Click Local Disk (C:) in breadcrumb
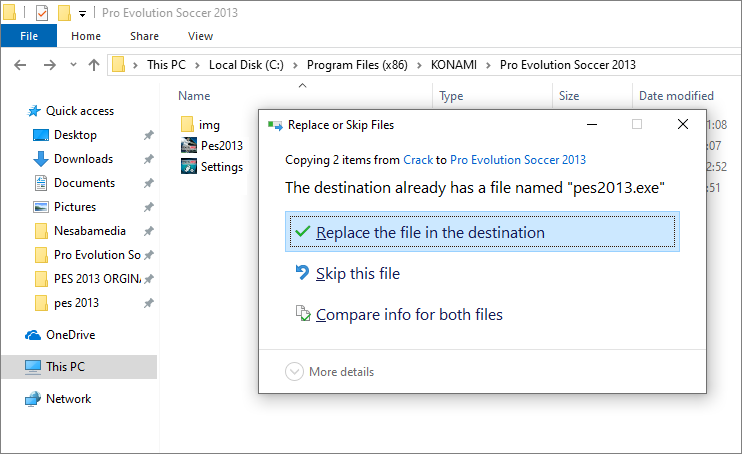Image resolution: width=742 pixels, height=454 pixels. click(x=246, y=65)
